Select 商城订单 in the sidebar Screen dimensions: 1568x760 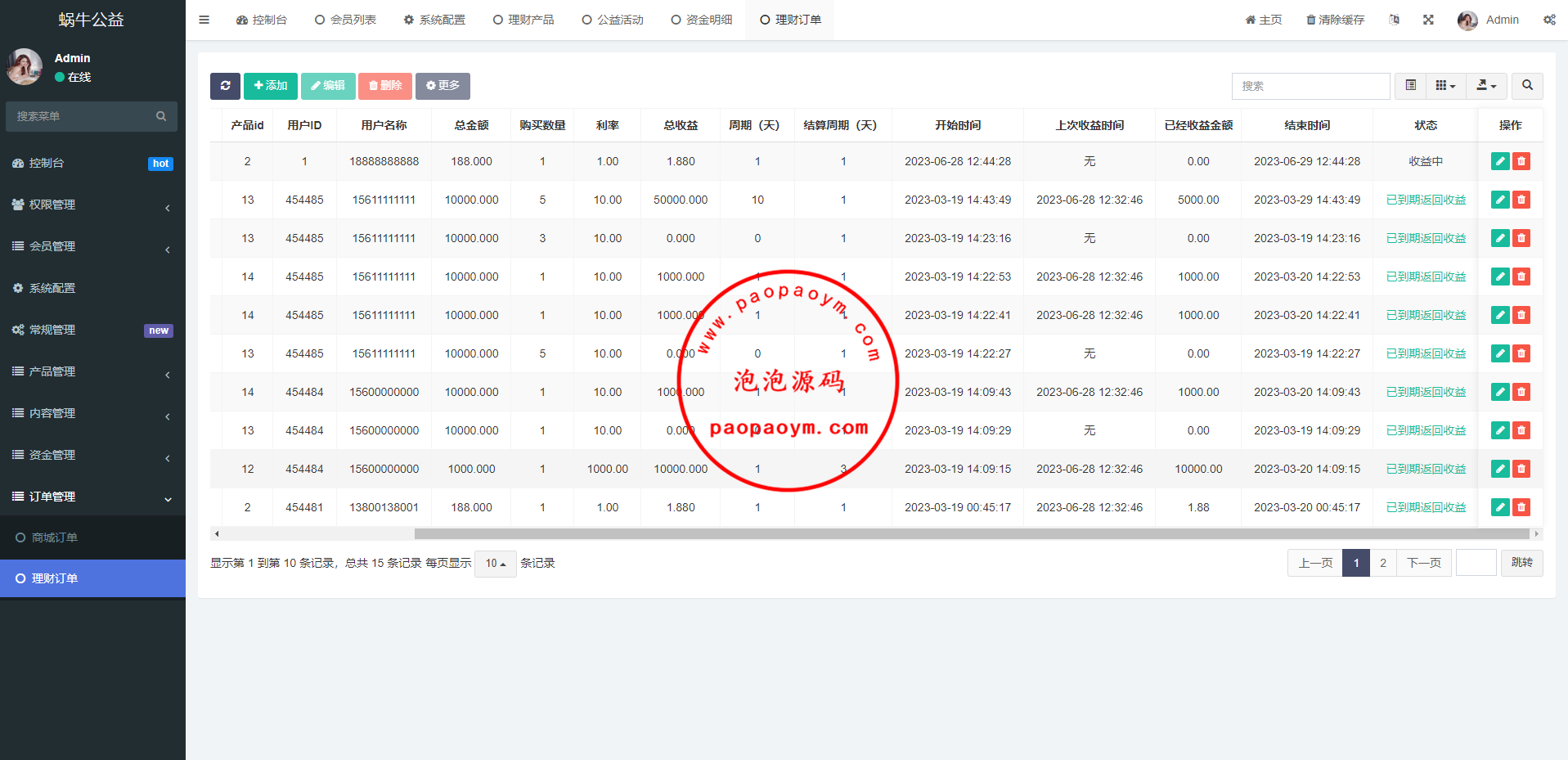55,537
